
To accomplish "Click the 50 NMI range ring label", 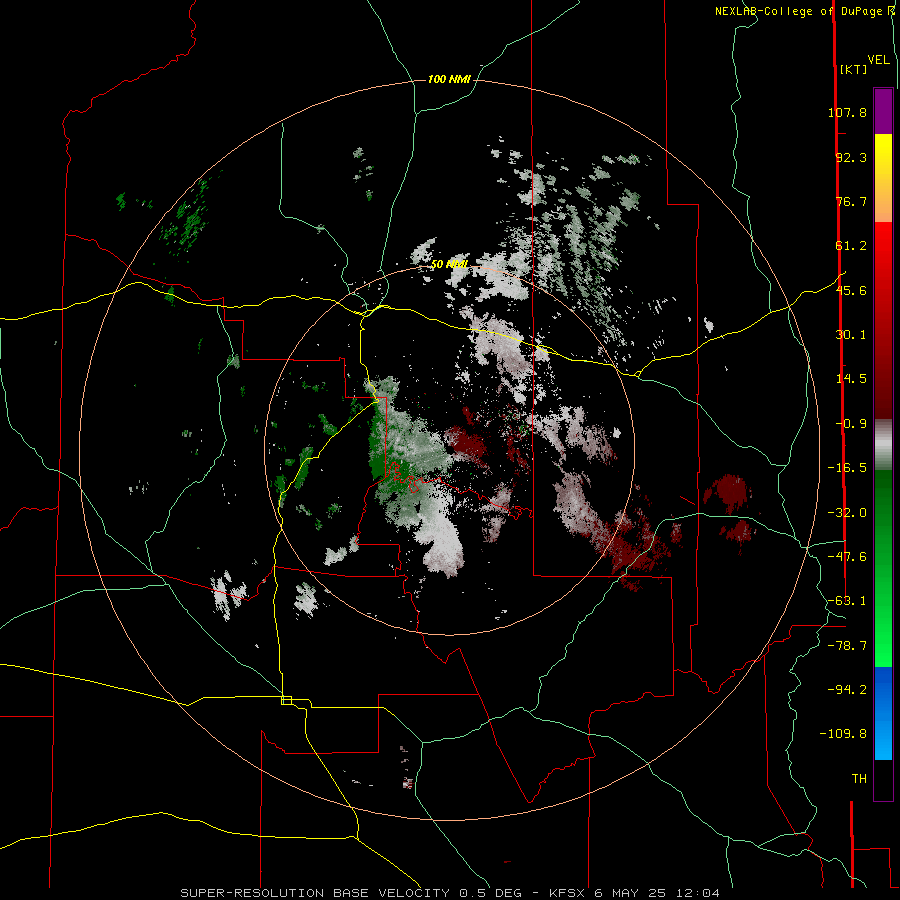I will pyautogui.click(x=449, y=264).
